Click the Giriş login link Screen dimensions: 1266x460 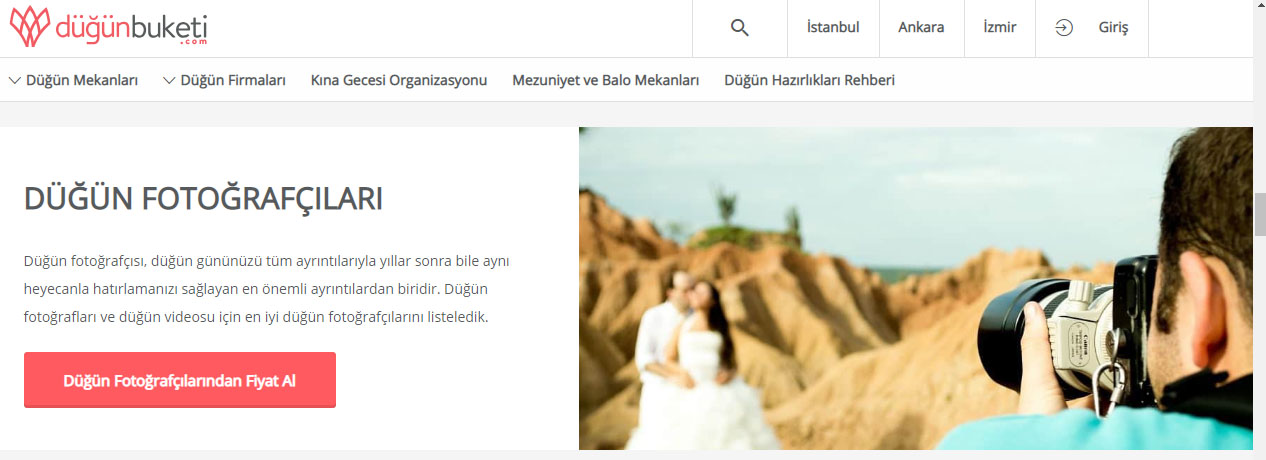[x=1113, y=28]
